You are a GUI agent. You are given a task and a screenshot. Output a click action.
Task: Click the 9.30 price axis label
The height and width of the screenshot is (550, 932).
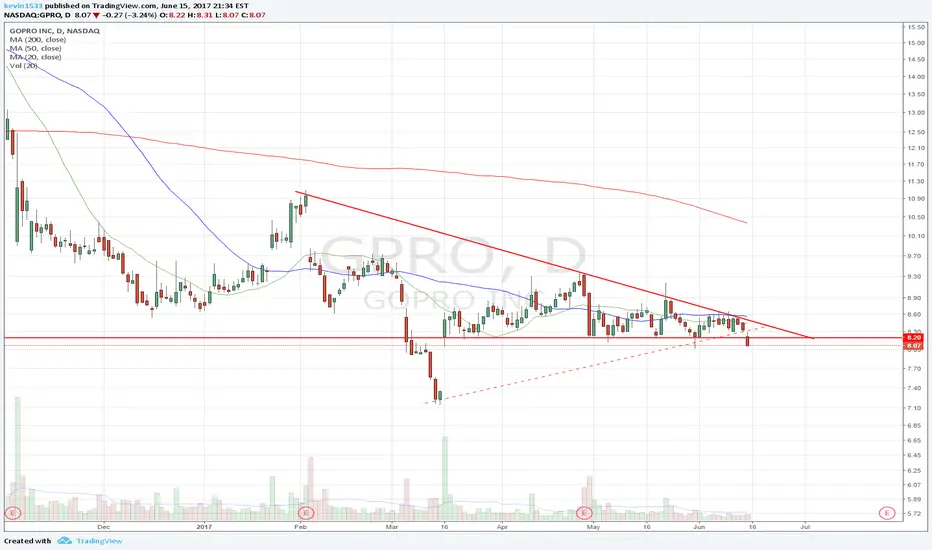tap(916, 276)
